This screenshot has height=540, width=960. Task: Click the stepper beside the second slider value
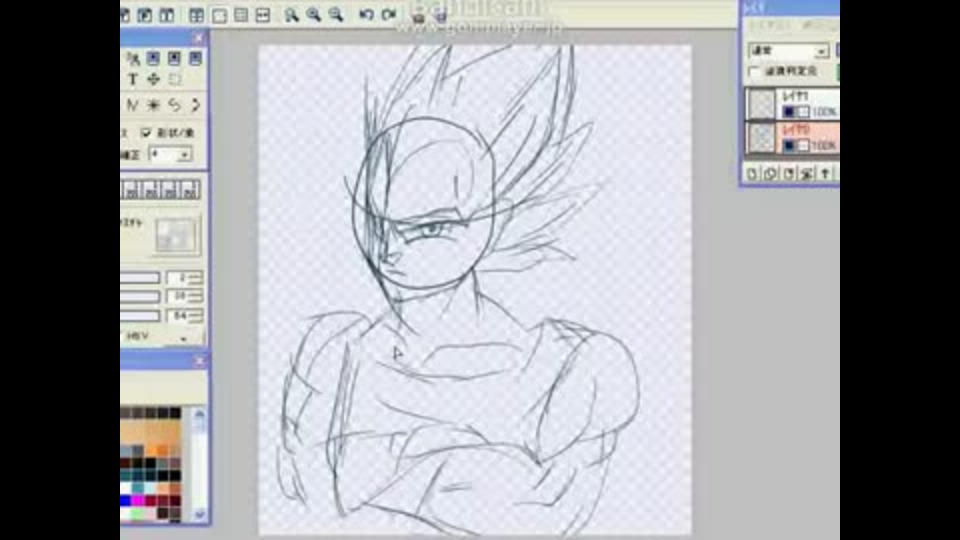tap(195, 298)
